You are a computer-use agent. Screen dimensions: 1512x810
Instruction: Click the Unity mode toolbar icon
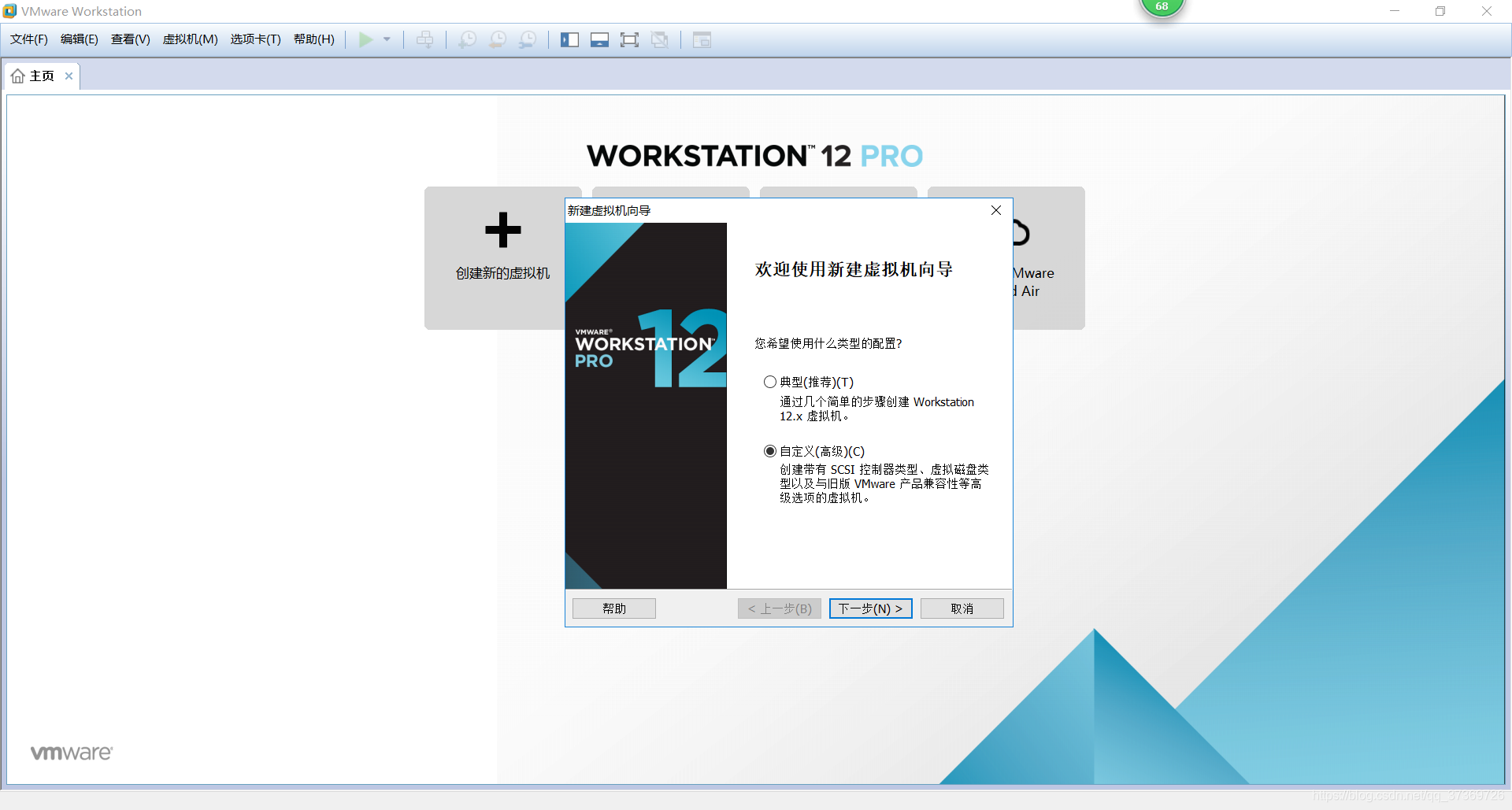pyautogui.click(x=660, y=39)
